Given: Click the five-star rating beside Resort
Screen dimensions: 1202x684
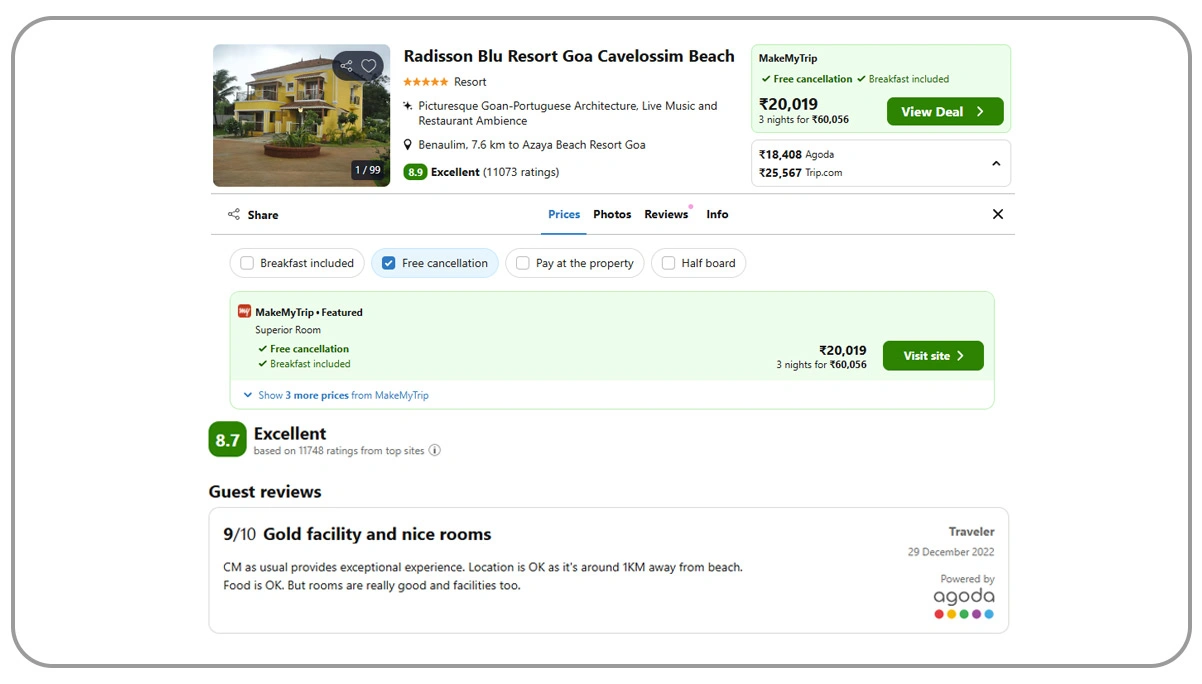Looking at the screenshot, I should pos(424,81).
